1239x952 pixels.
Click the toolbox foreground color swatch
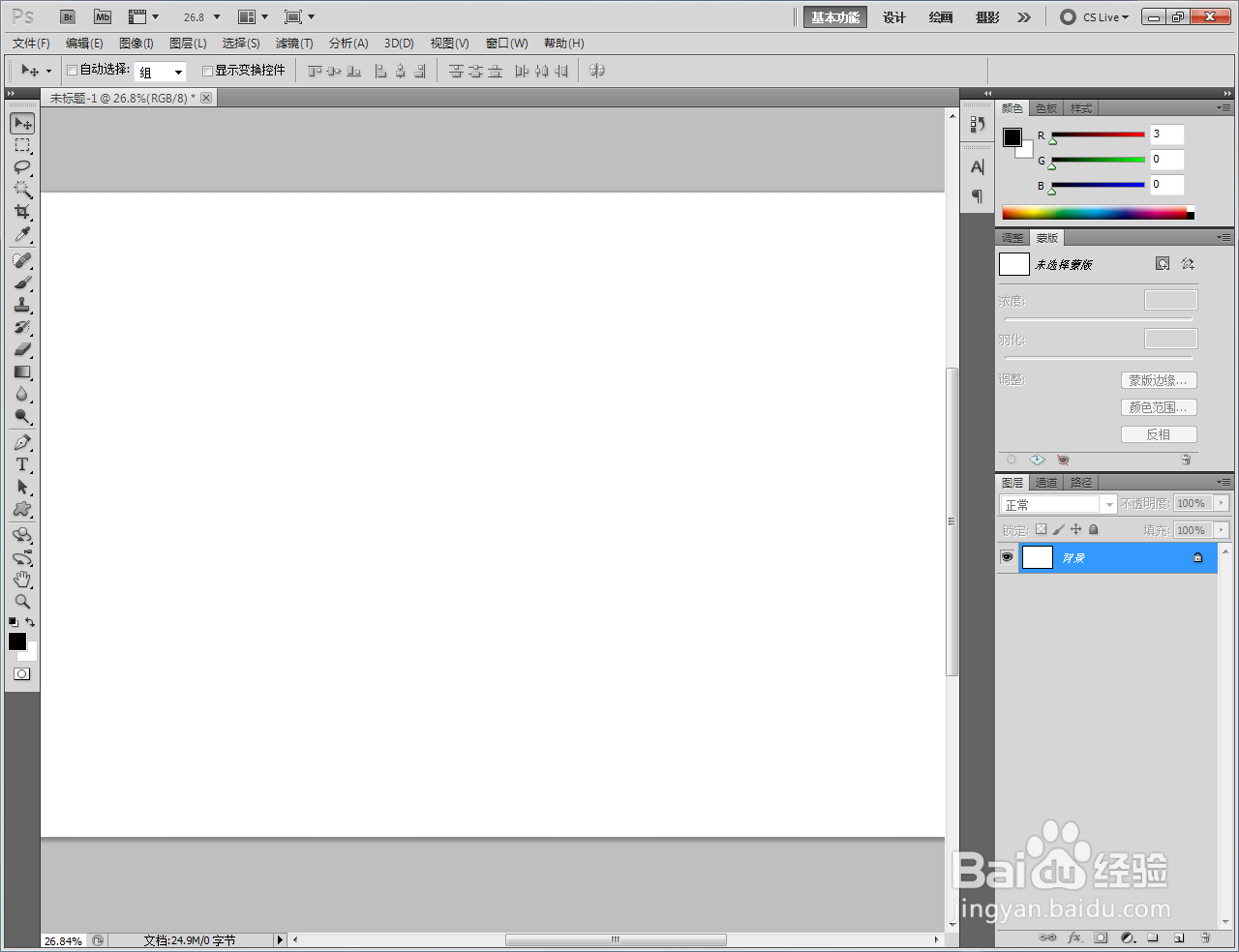click(17, 641)
